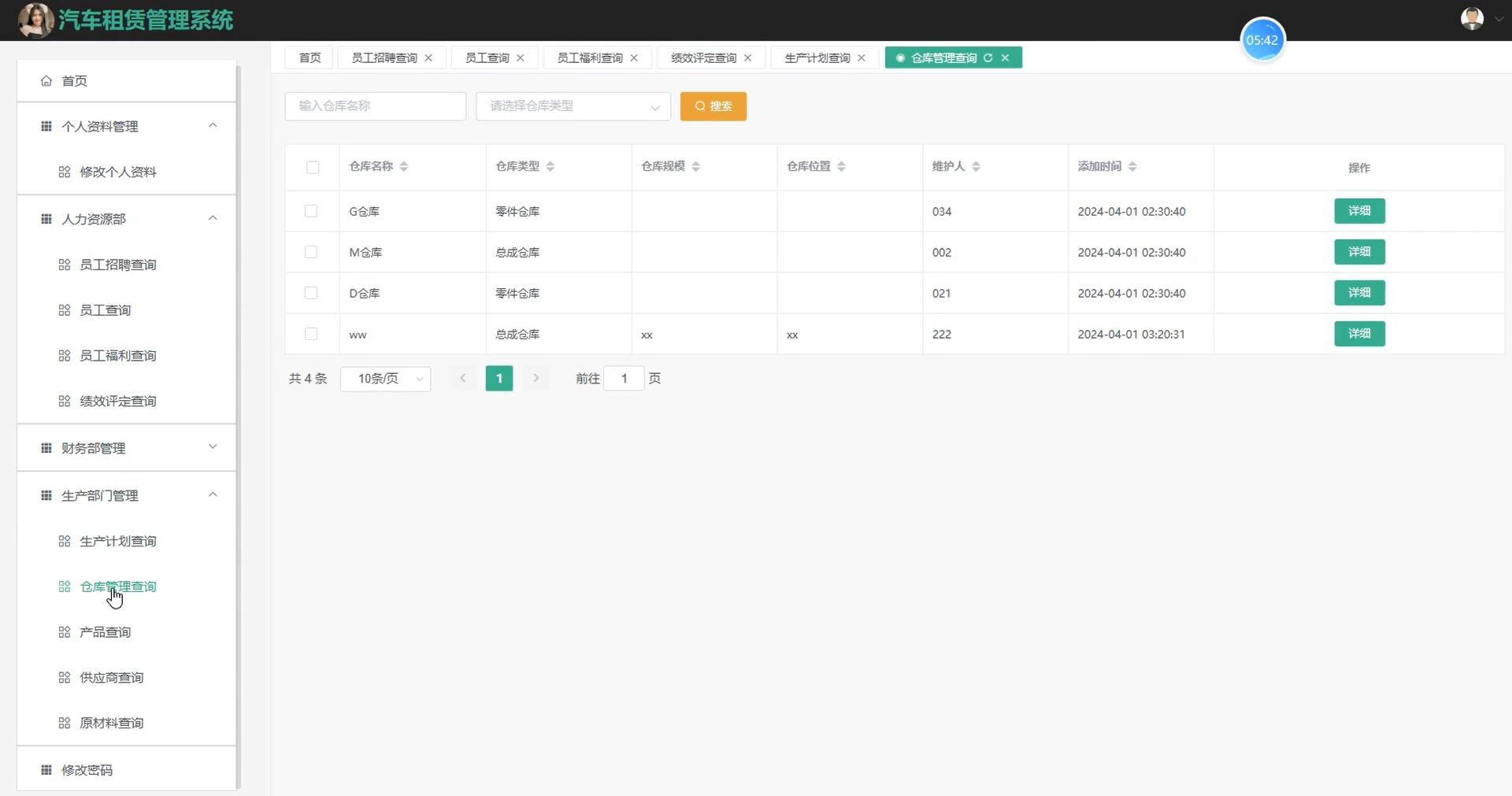The image size is (1512, 796).
Task: Click the previous page arrow
Action: [463, 379]
